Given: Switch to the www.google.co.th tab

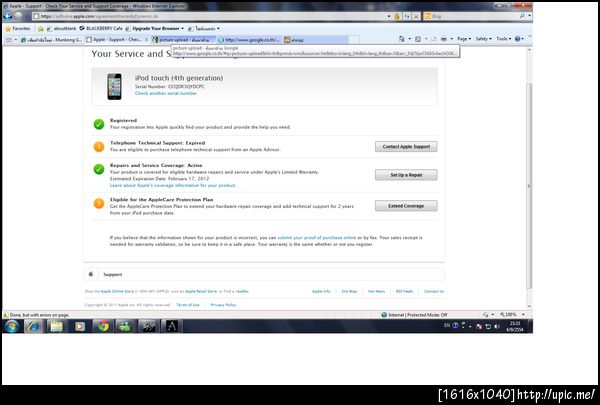Looking at the screenshot, I should [249, 39].
